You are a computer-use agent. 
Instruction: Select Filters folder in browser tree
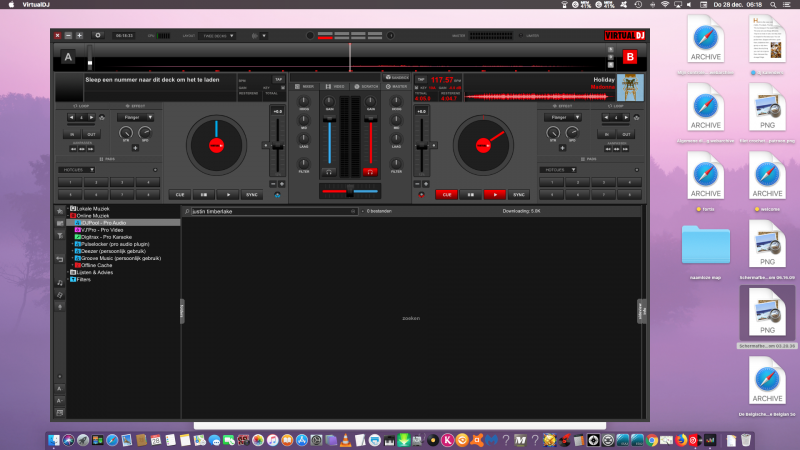click(x=83, y=280)
